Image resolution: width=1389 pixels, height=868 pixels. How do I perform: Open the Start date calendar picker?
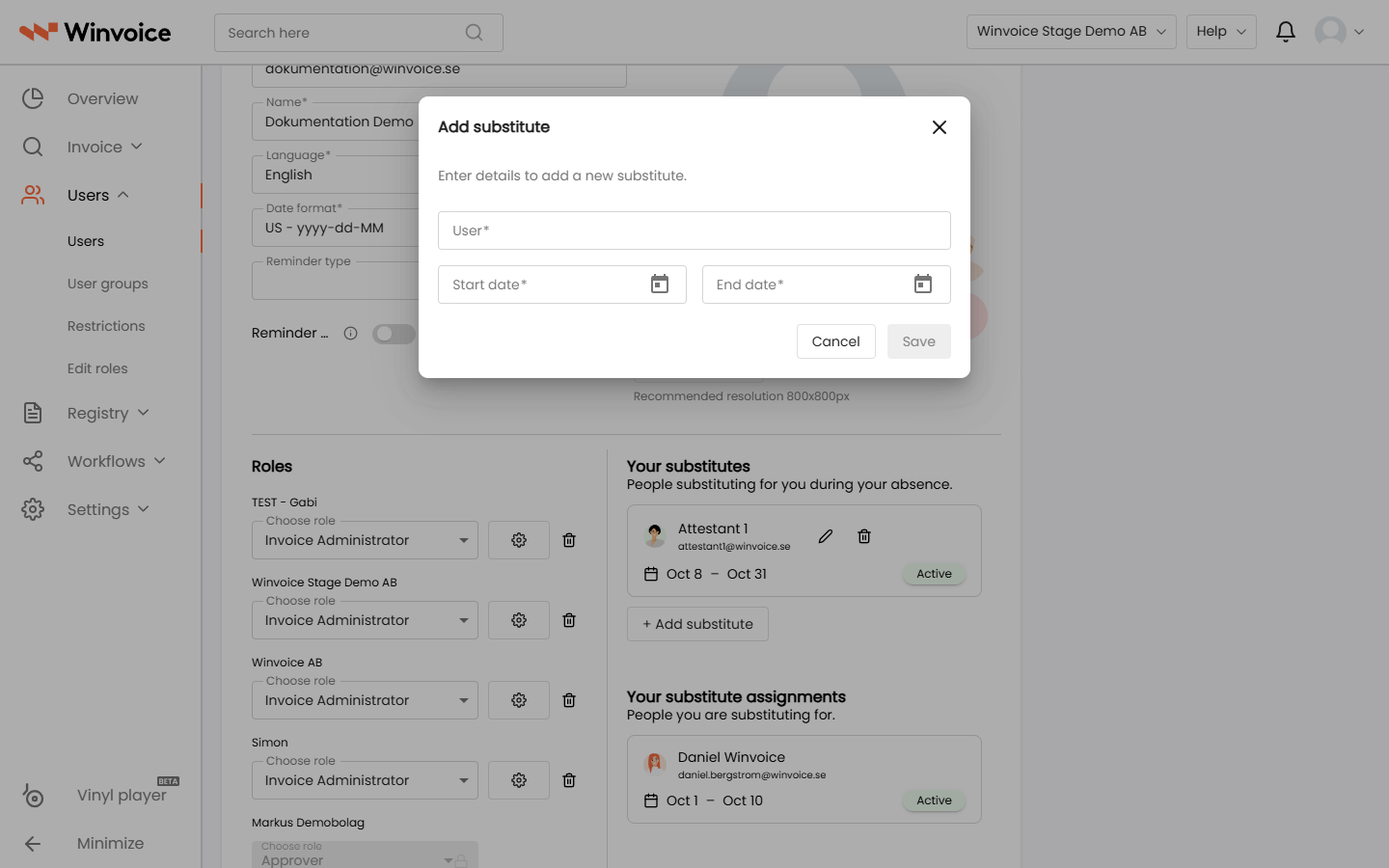click(x=660, y=285)
